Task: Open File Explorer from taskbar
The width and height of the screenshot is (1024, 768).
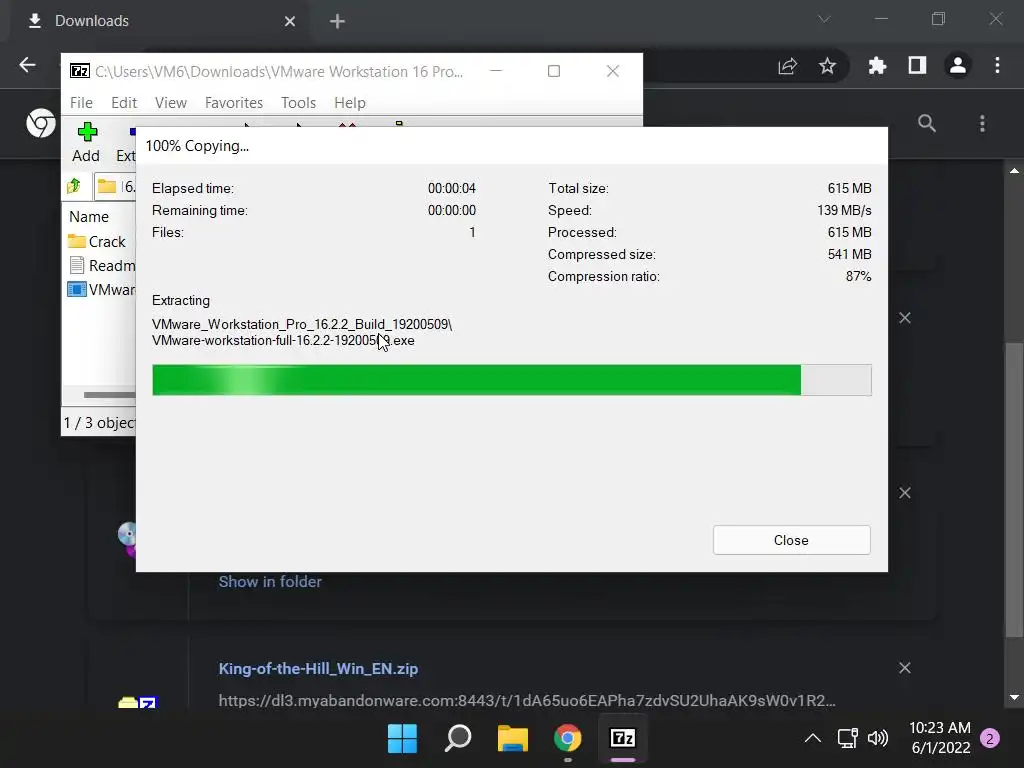Action: 513,739
